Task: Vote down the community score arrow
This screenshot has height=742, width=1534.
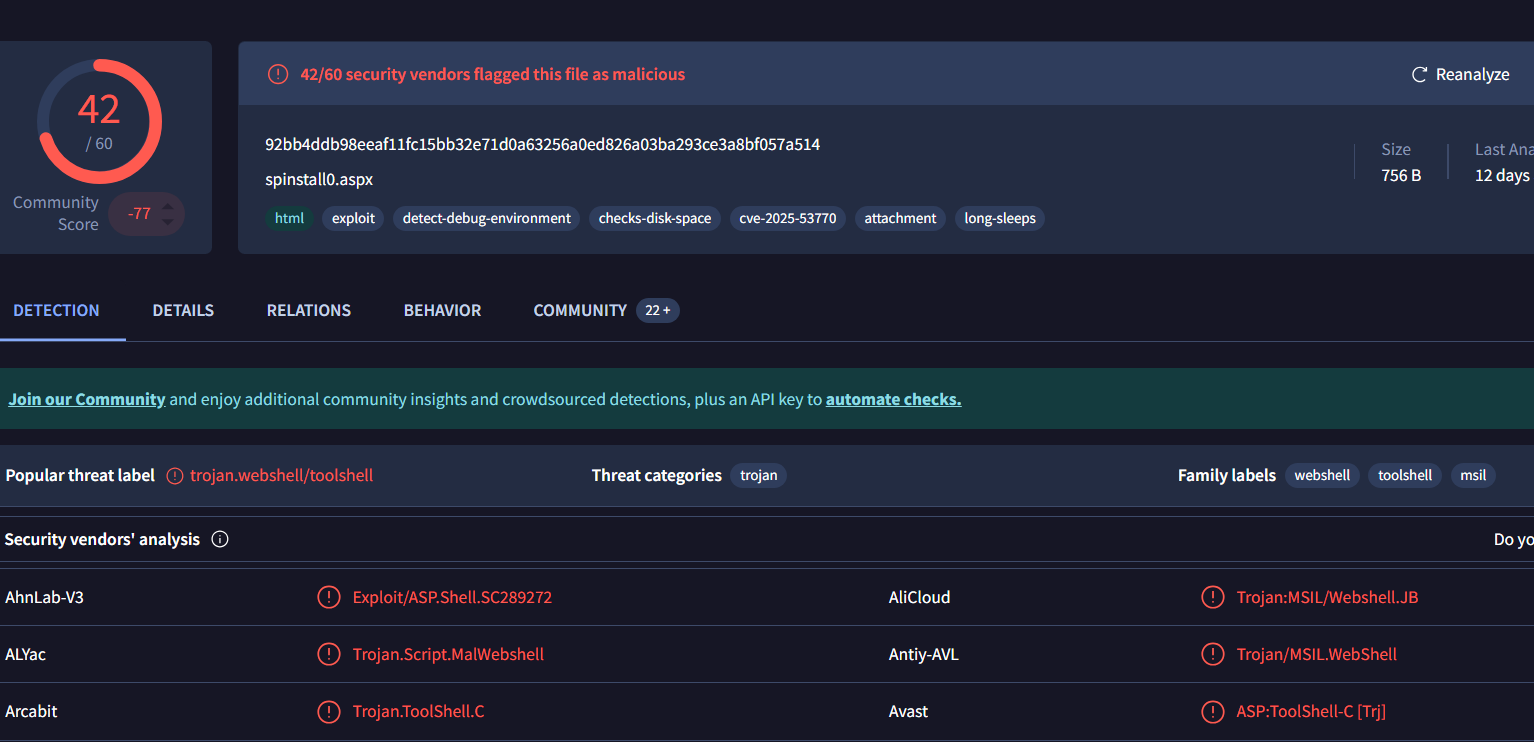Action: click(168, 221)
